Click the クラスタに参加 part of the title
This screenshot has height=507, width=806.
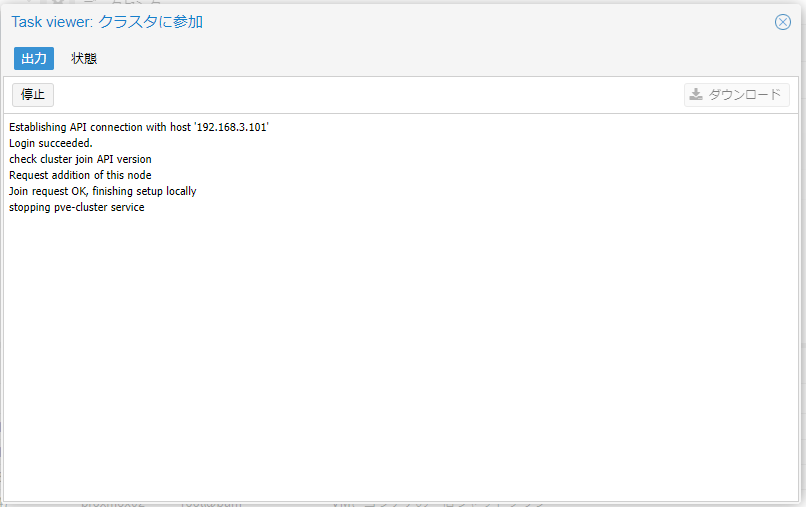pos(150,22)
